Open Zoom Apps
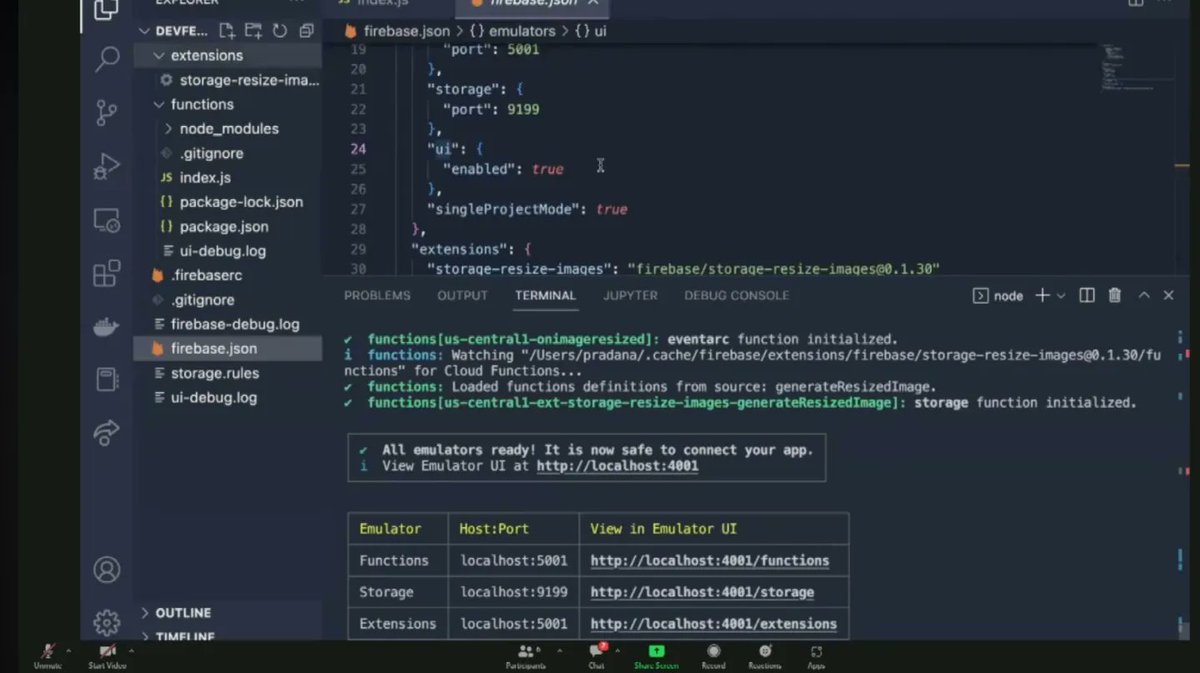The image size is (1200, 673). click(x=816, y=655)
